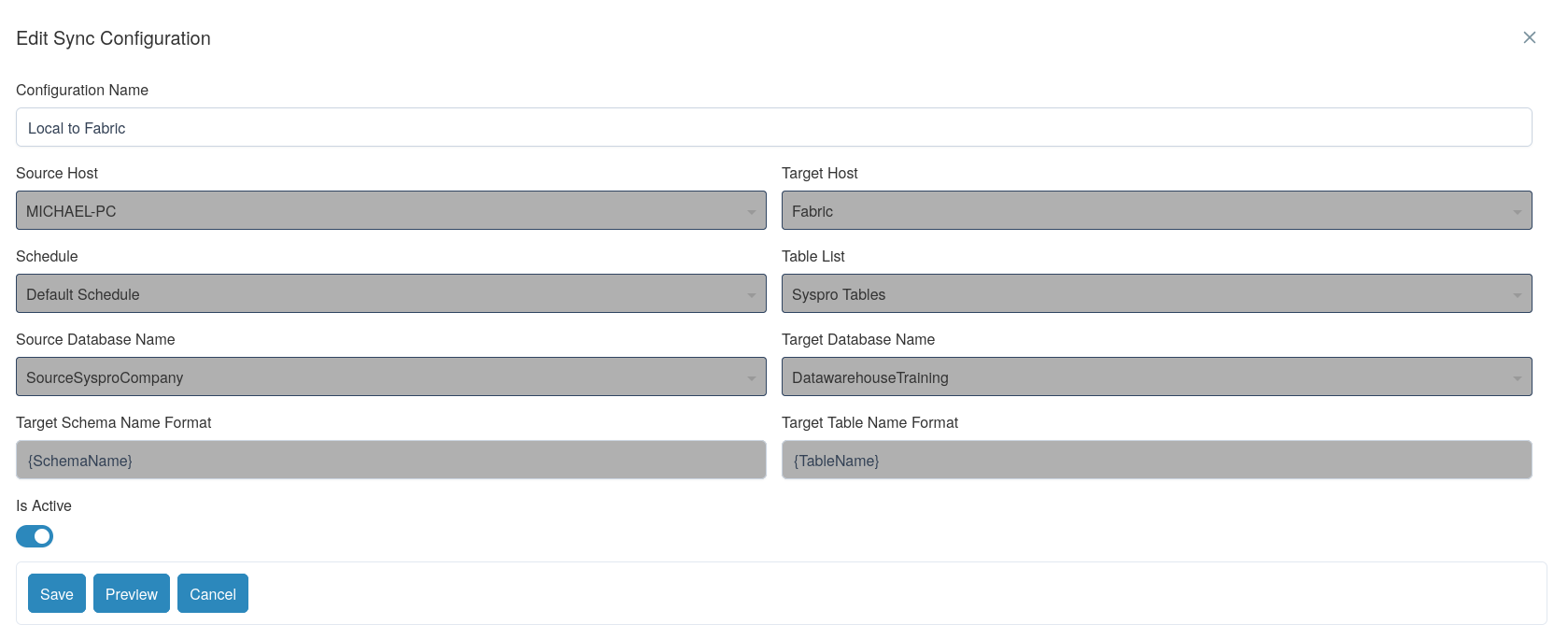The image size is (1568, 639).
Task: Click the Preview button
Action: pyautogui.click(x=132, y=593)
